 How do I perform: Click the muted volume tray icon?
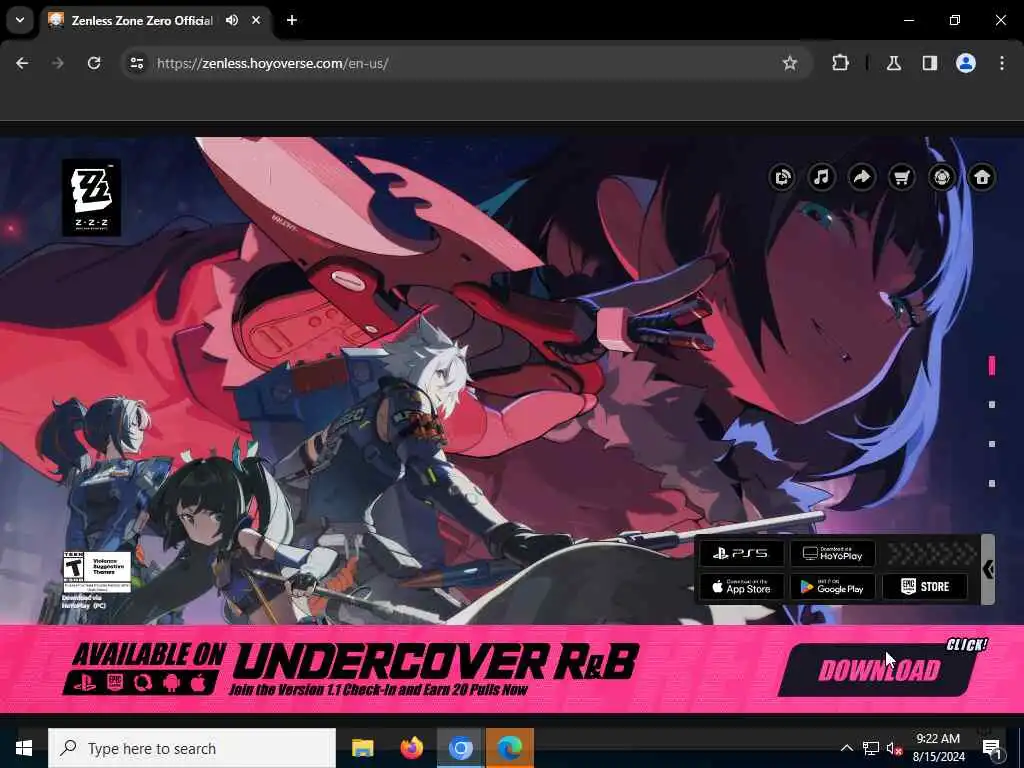pyautogui.click(x=893, y=748)
